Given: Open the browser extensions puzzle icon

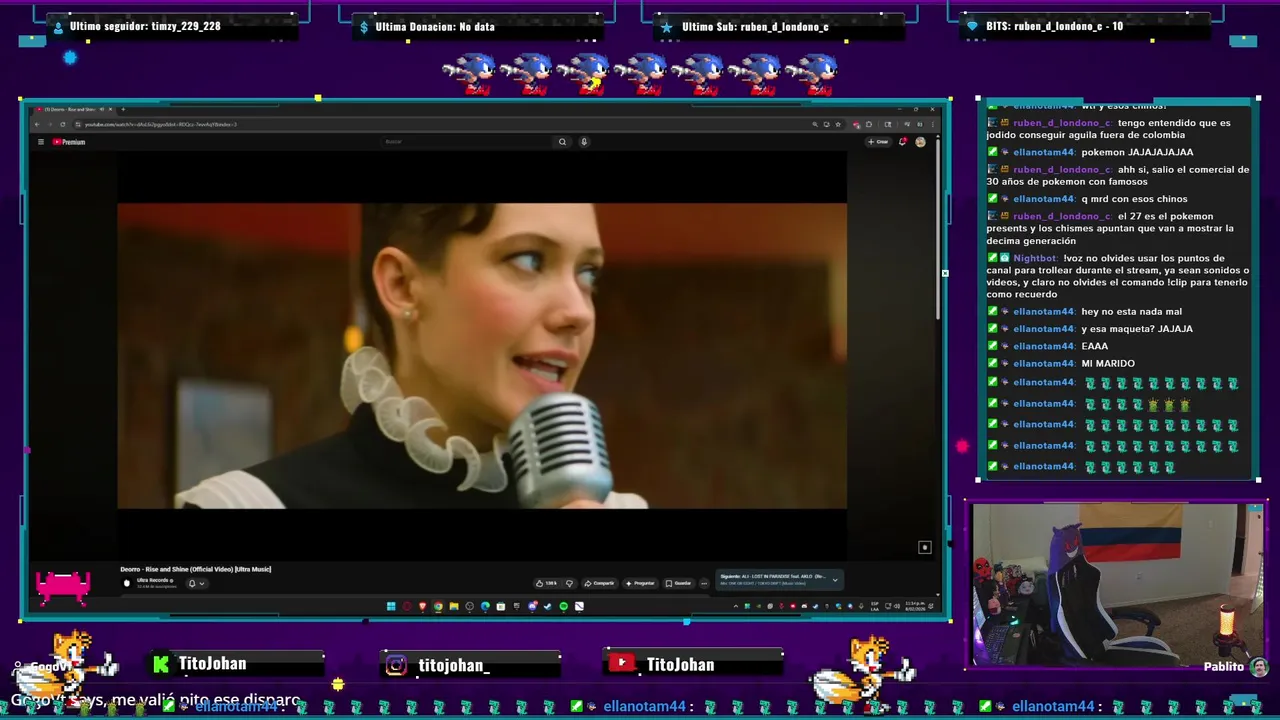Looking at the screenshot, I should tap(869, 124).
